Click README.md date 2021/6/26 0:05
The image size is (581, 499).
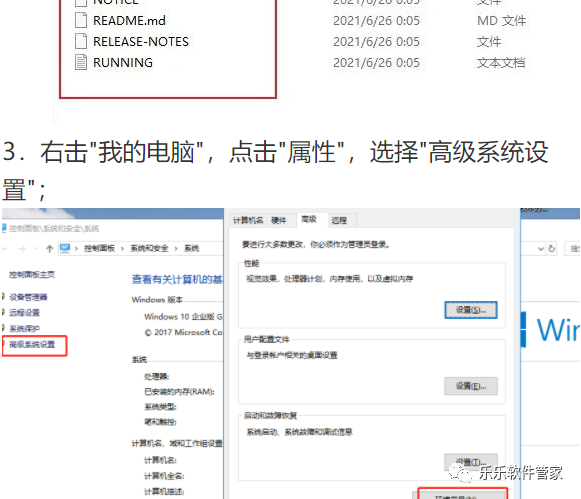point(376,21)
